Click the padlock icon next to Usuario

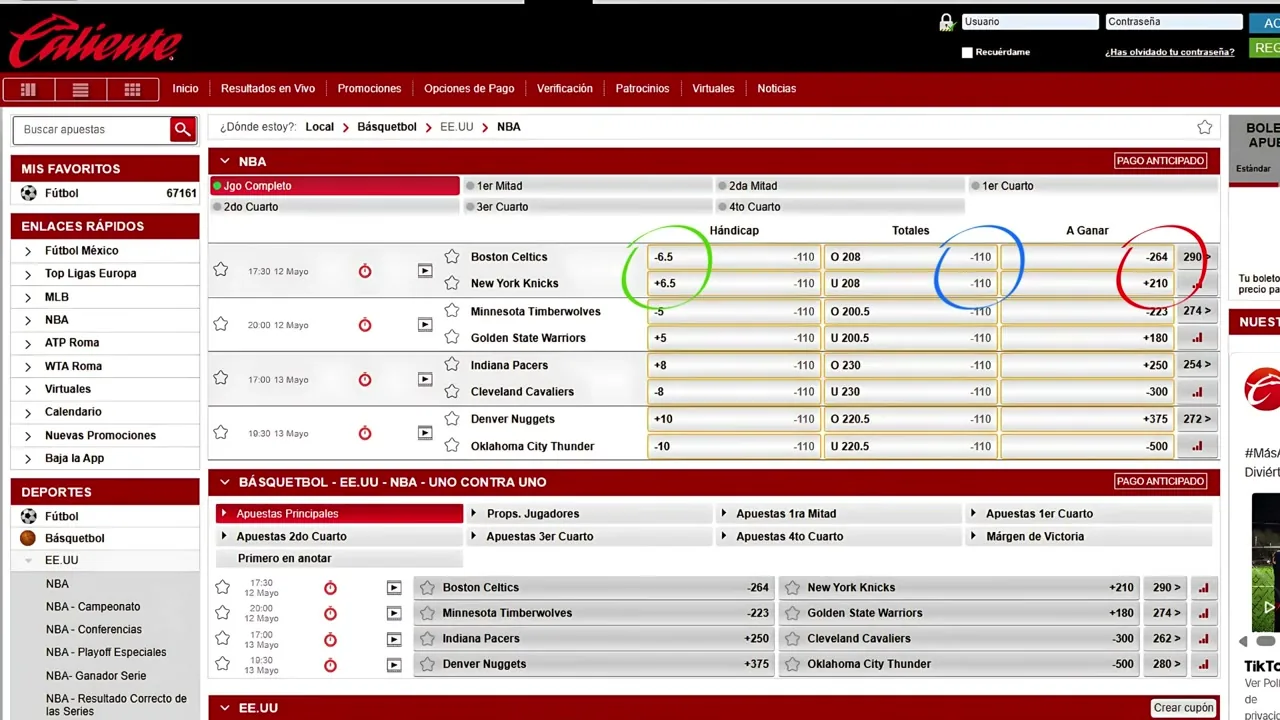pyautogui.click(x=947, y=22)
